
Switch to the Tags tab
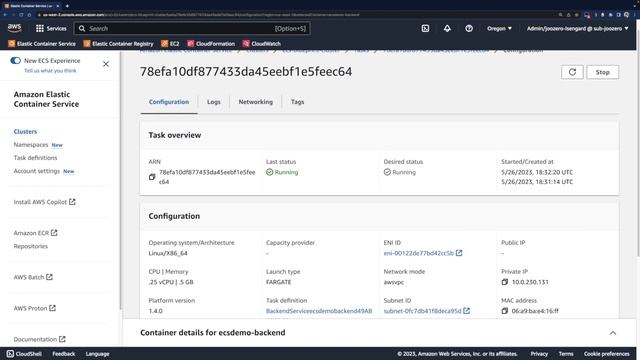[297, 102]
